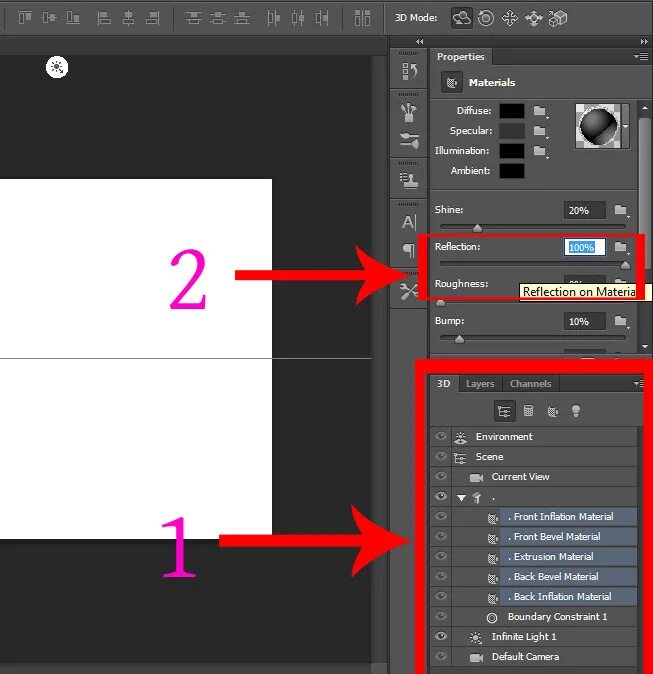Filter 3D panel by Lights
This screenshot has width=653, height=674.
click(x=576, y=411)
